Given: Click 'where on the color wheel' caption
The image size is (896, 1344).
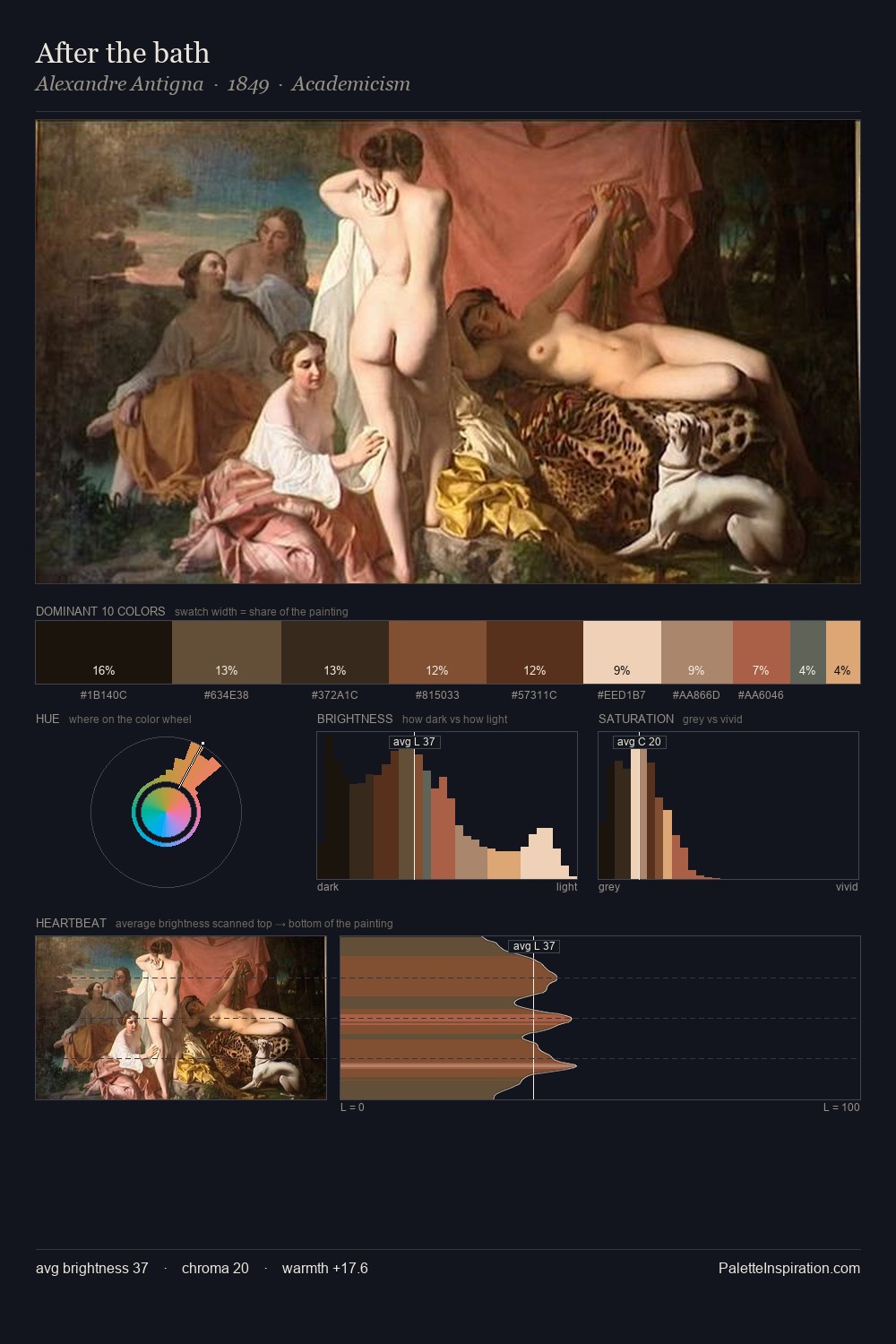Looking at the screenshot, I should (x=130, y=719).
